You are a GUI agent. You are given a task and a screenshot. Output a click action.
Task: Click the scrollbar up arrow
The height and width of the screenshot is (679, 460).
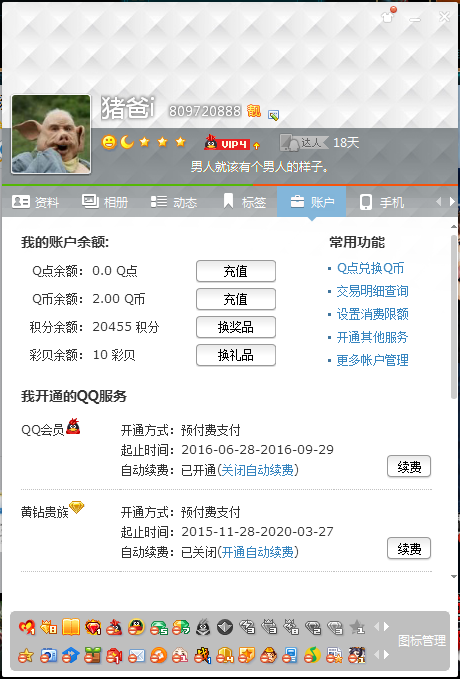pos(454,226)
